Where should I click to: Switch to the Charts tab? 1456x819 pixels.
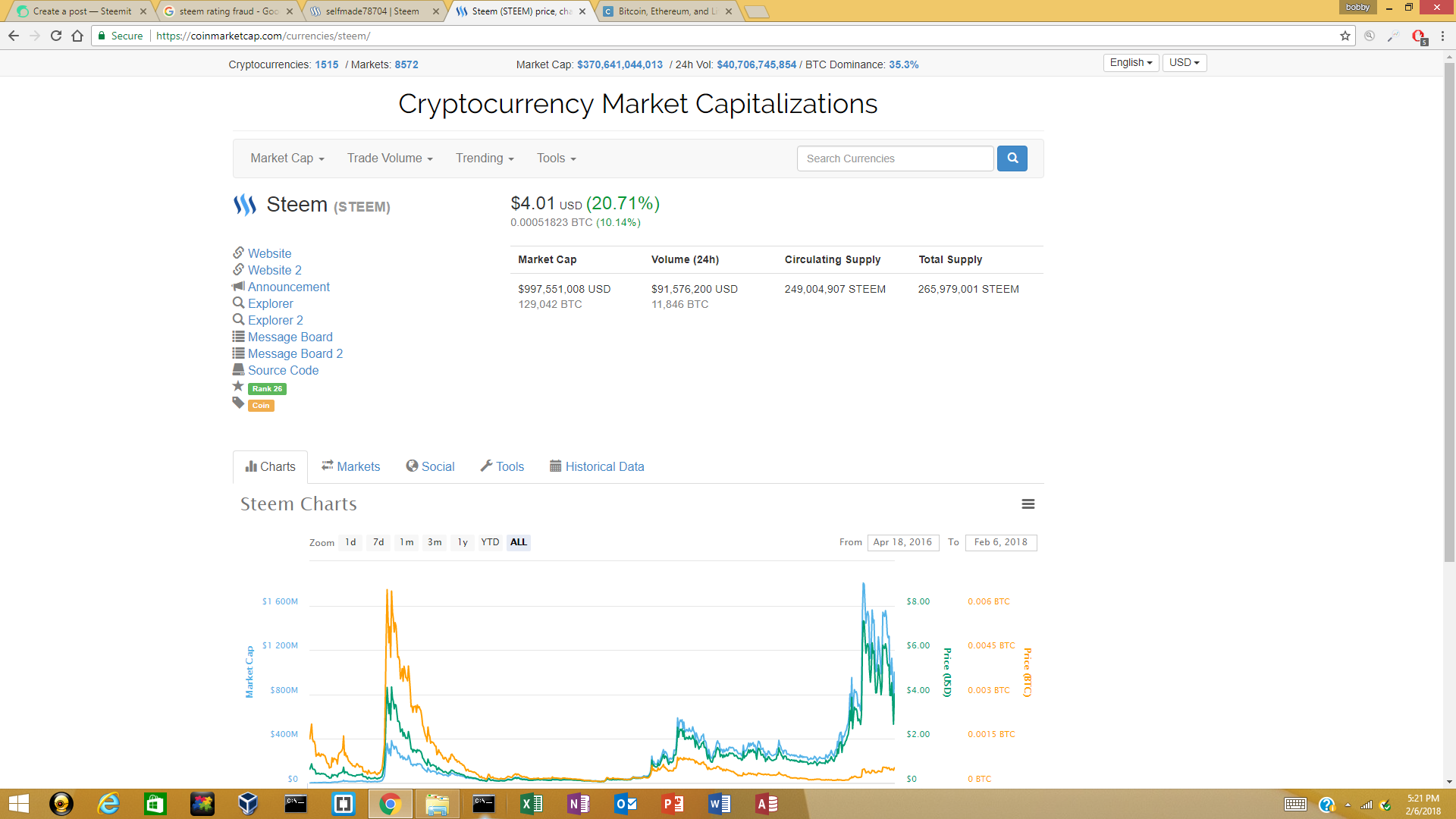pos(270,467)
